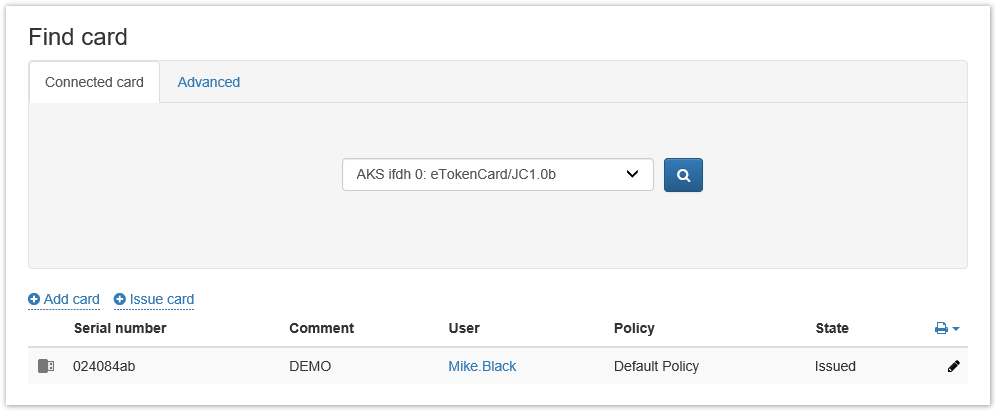Click the Issue card link
Viewport: 996px width, 411px height.
coord(162,299)
